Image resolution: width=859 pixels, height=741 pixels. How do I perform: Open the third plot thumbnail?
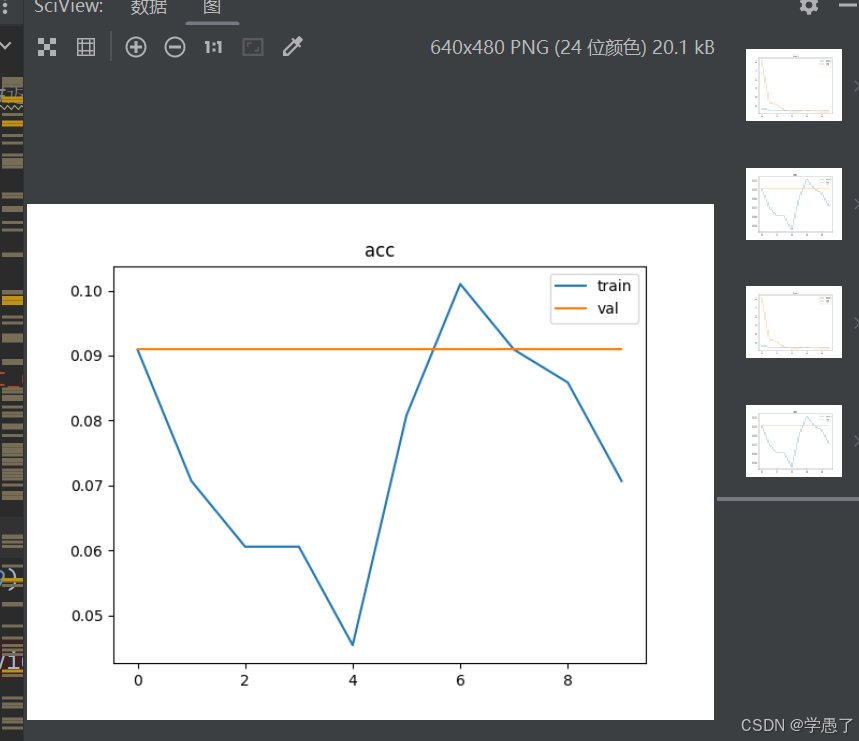793,322
